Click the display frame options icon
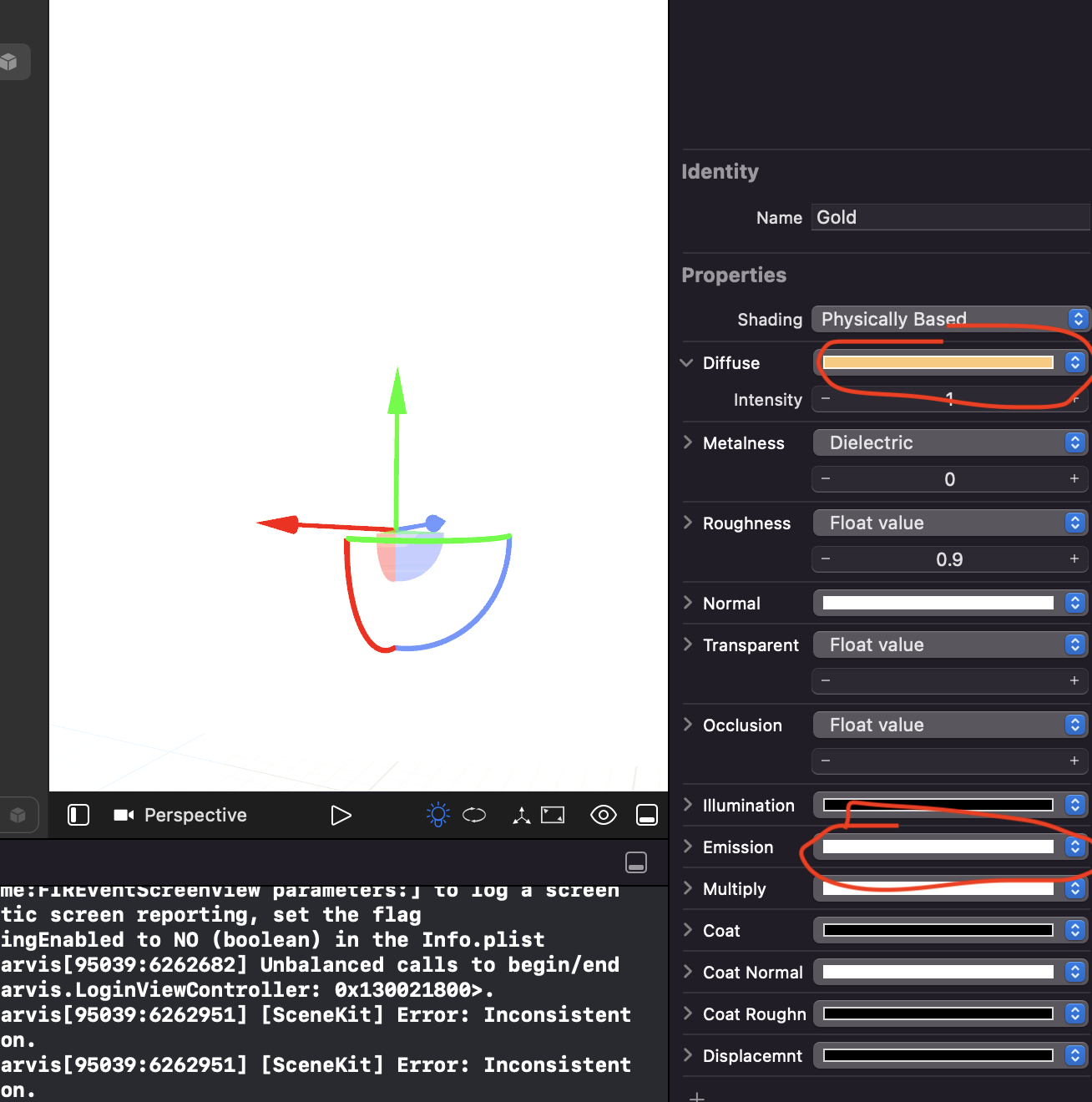 (x=553, y=815)
